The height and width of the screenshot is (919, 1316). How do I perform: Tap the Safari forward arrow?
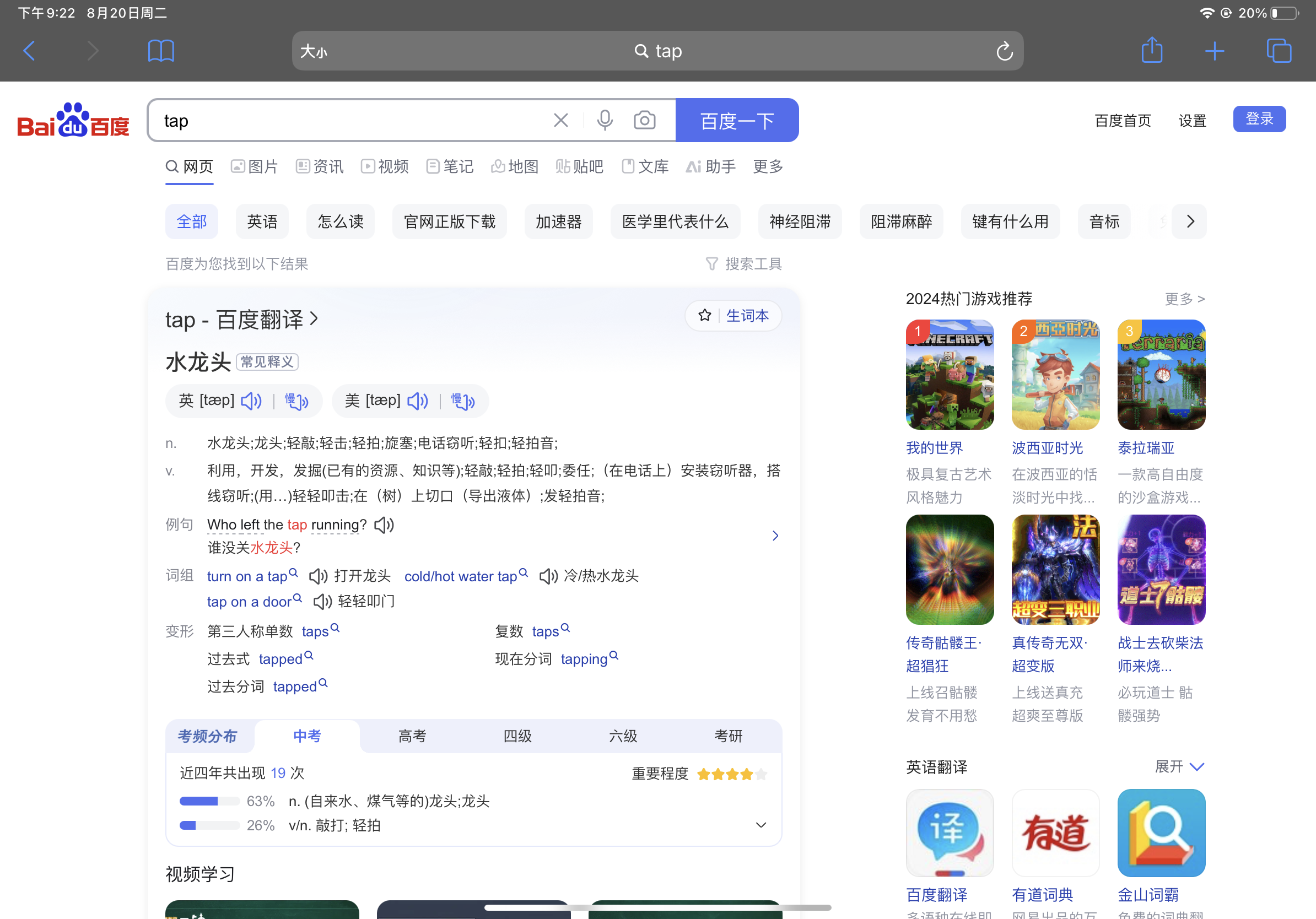92,51
